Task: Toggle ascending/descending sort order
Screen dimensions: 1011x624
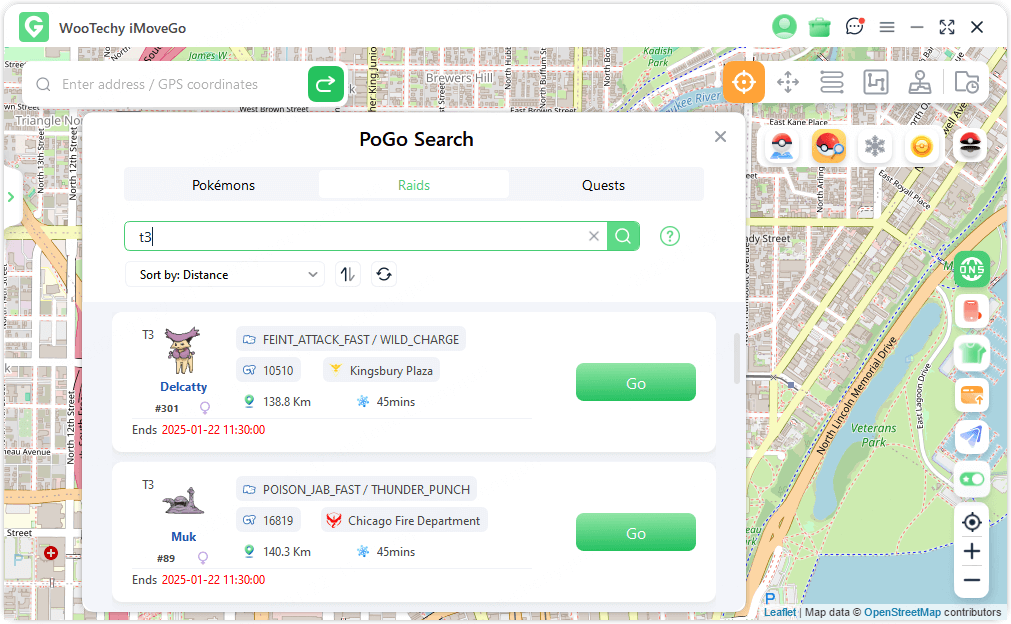Action: [x=347, y=274]
